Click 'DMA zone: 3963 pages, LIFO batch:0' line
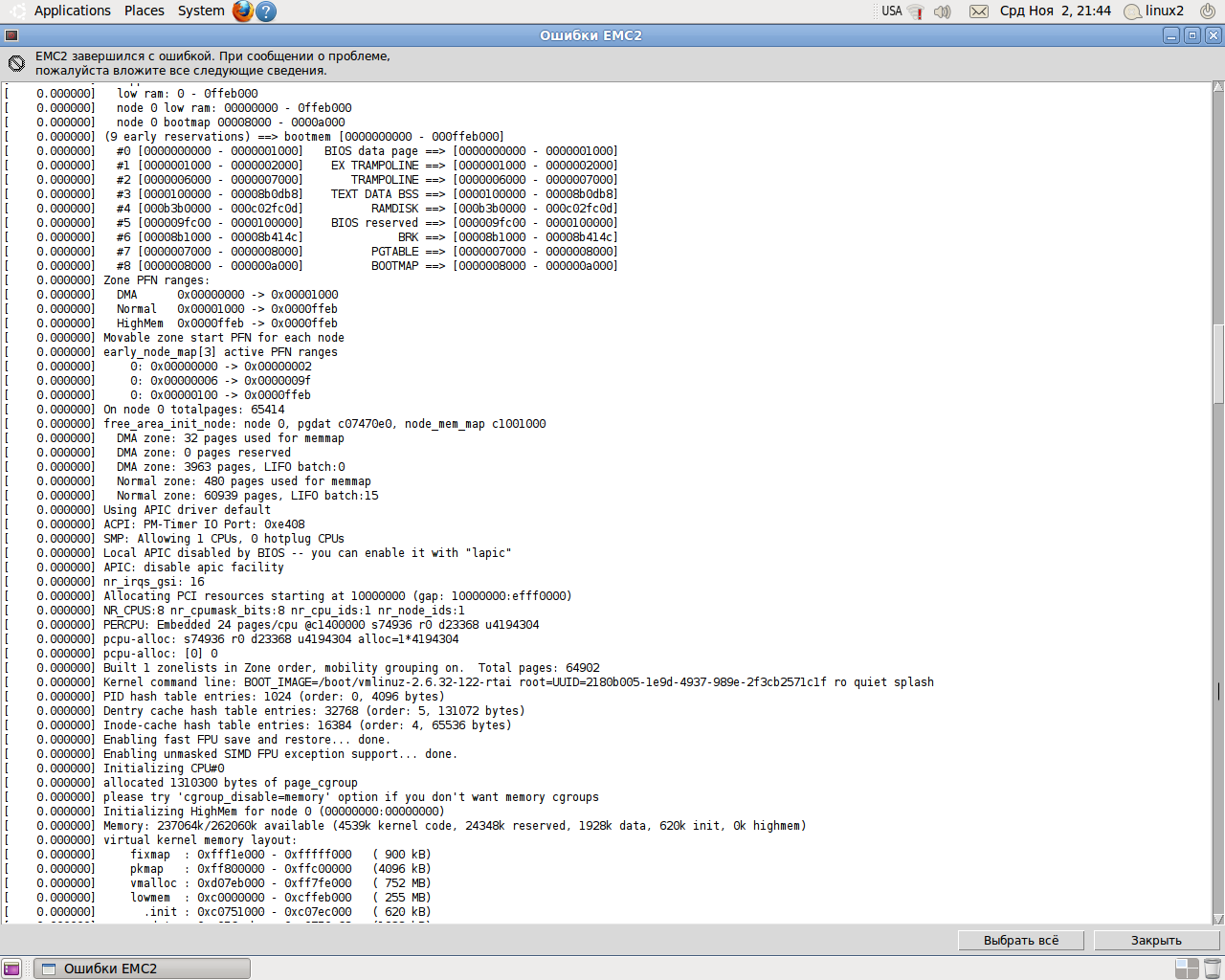The width and height of the screenshot is (1225, 980). tap(231, 467)
